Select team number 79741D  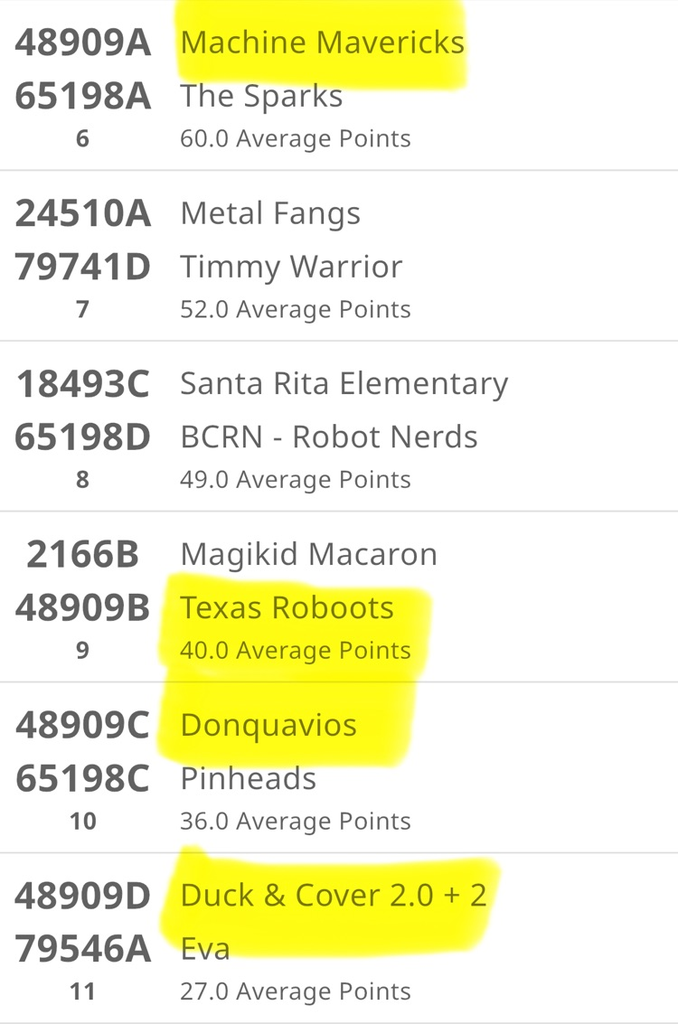coord(83,267)
